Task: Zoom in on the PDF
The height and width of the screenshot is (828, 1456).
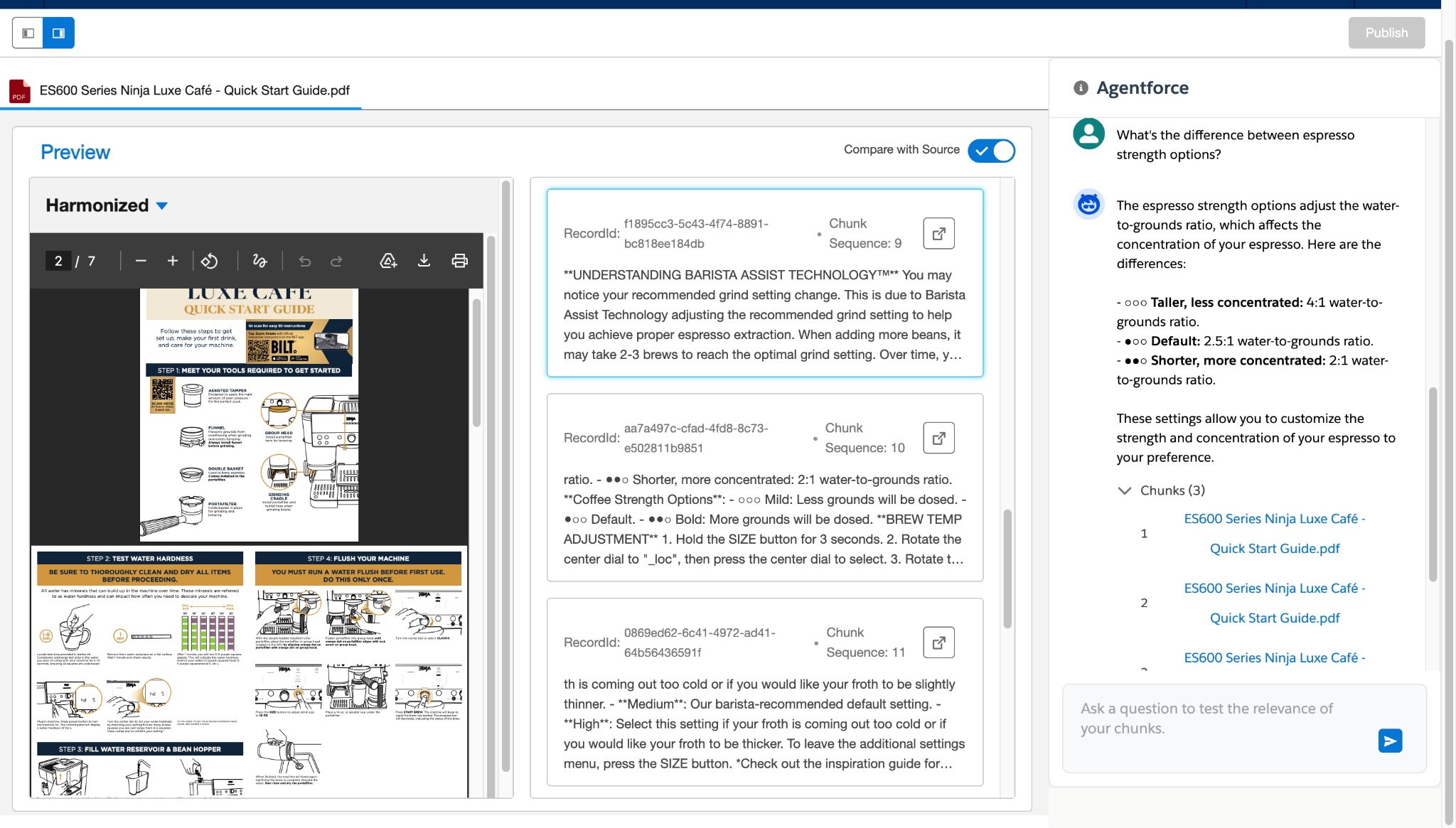Action: [x=173, y=261]
